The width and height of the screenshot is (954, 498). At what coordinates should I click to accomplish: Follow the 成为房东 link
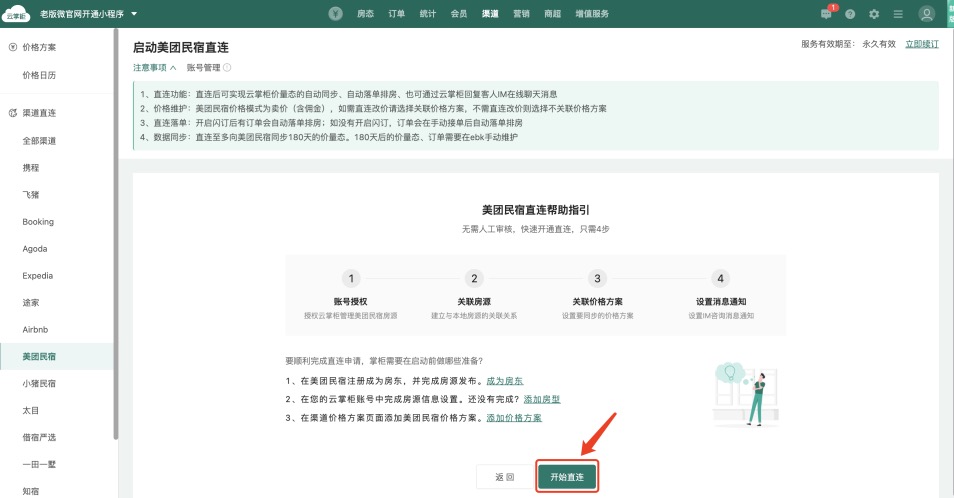click(x=505, y=381)
